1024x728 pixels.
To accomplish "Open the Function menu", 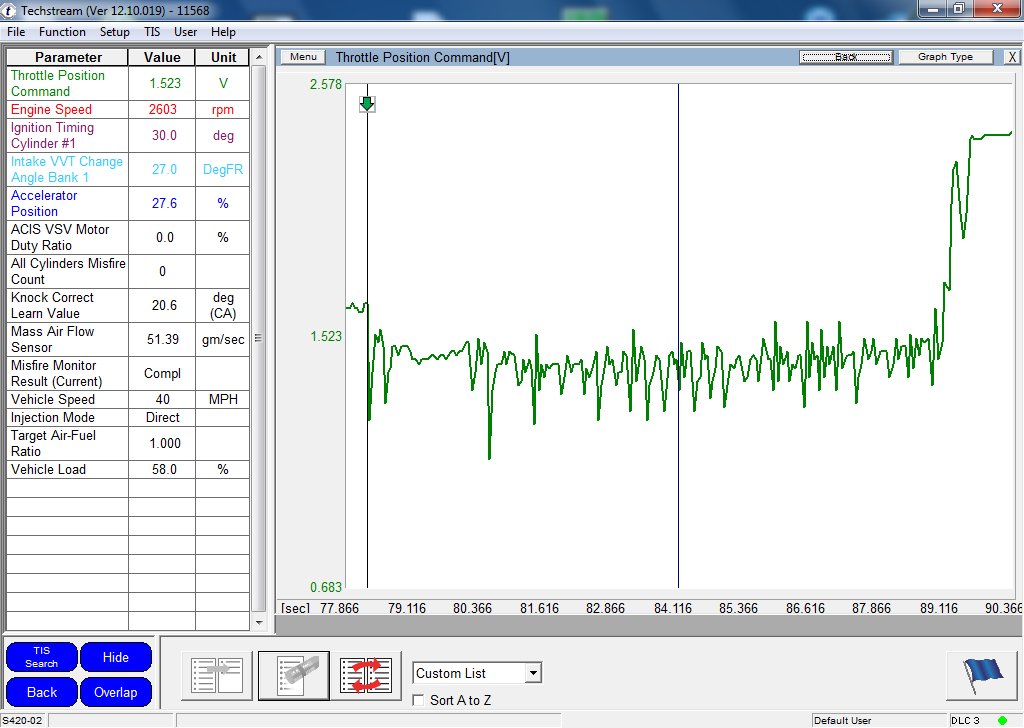I will [x=62, y=31].
